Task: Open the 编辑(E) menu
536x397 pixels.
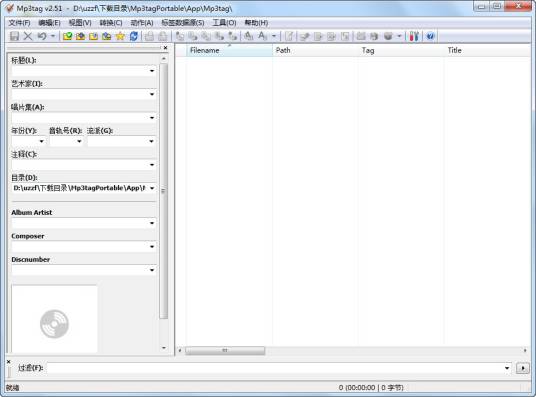Action: click(x=49, y=23)
